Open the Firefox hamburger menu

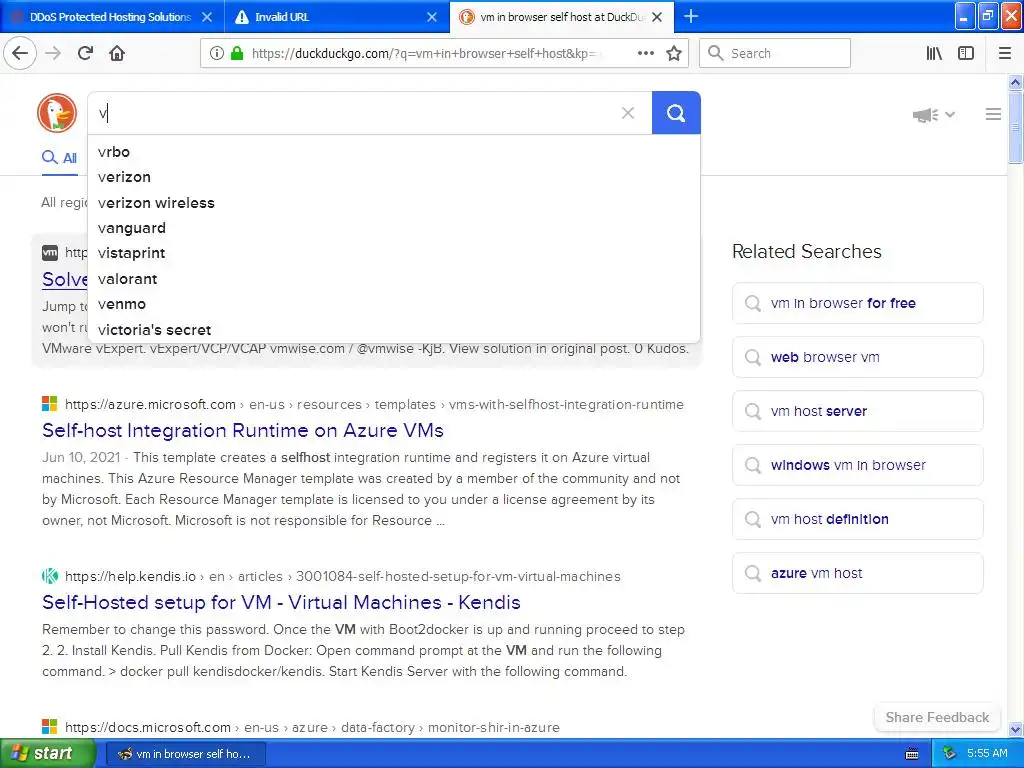pos(1005,53)
